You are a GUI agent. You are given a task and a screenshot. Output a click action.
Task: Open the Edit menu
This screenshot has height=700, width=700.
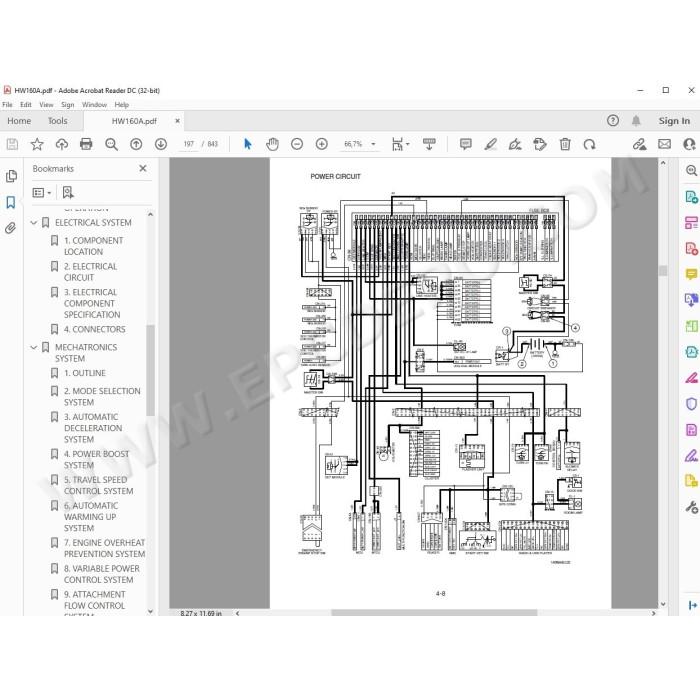[26, 104]
